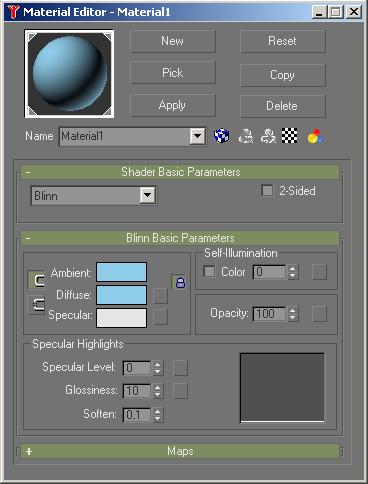Click the diffuse-specular link bracket icon

(36, 305)
